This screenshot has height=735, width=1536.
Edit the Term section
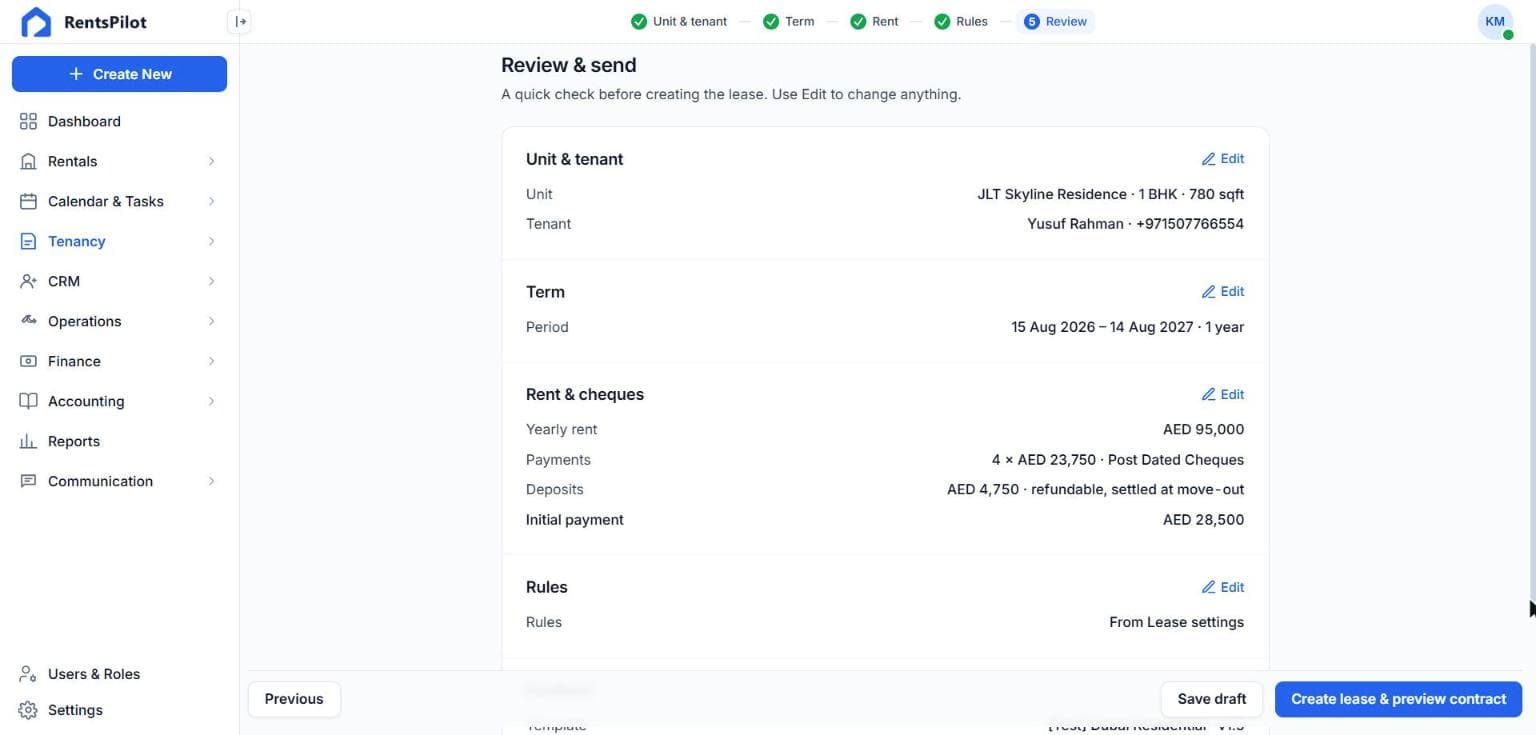1223,292
